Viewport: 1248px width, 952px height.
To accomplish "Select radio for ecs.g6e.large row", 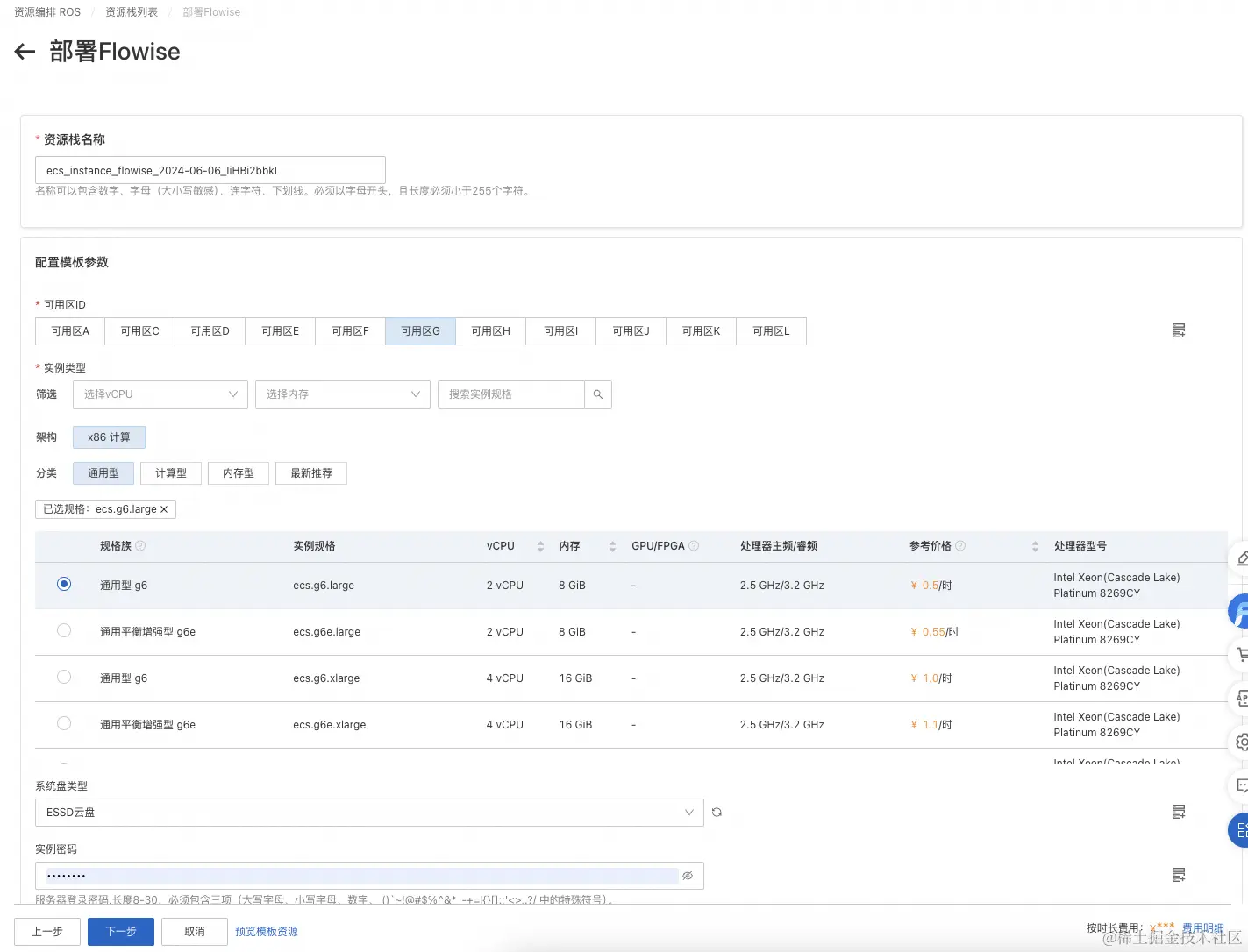I will tap(64, 630).
